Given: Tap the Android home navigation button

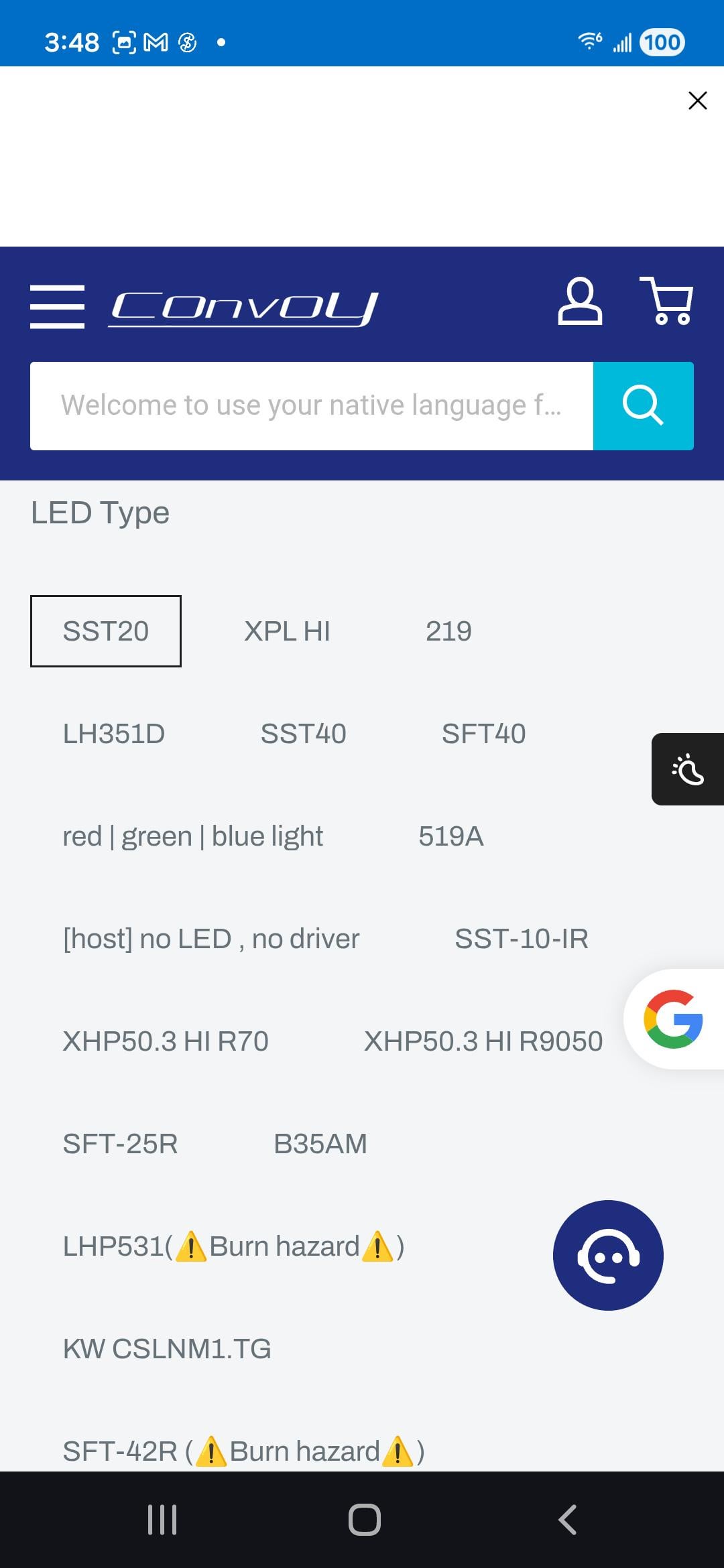Looking at the screenshot, I should coord(364,1519).
